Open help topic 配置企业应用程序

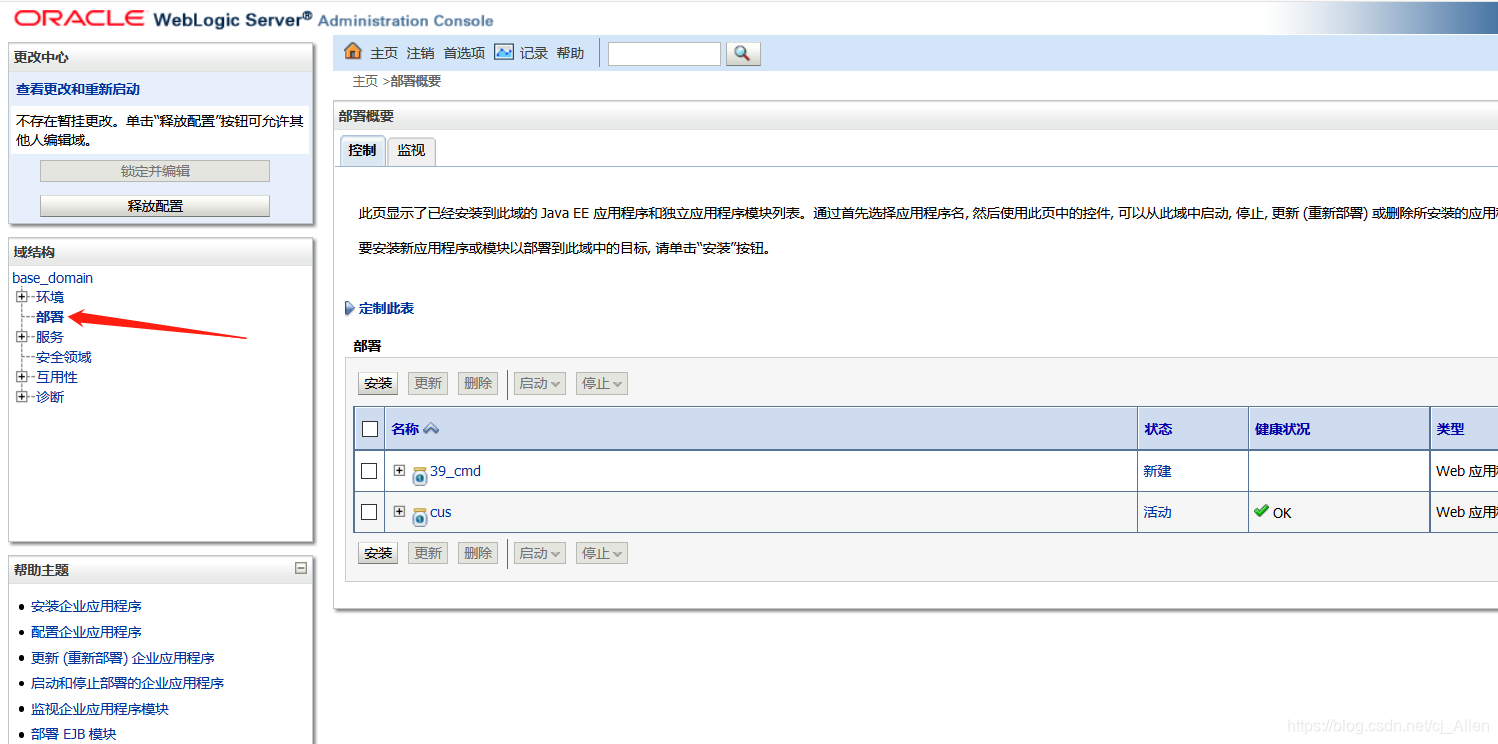86,632
